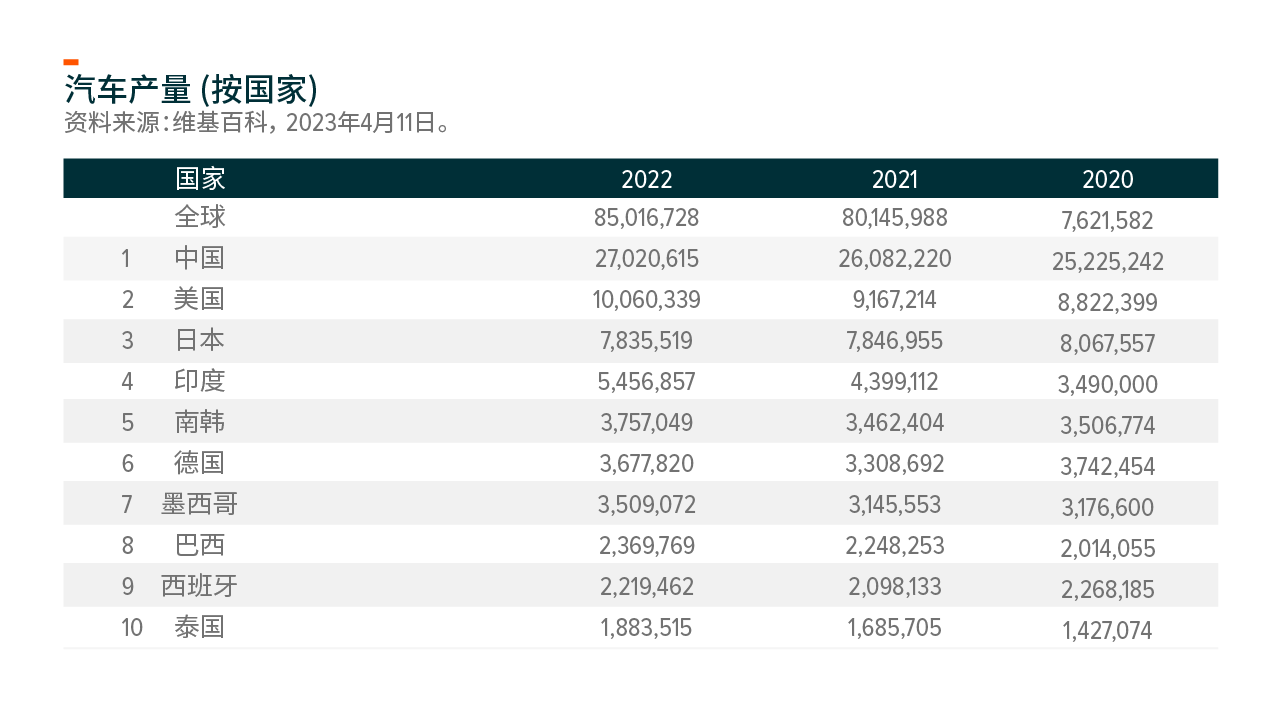Click the value 10,060,339
This screenshot has height=720, width=1280.
647,300
